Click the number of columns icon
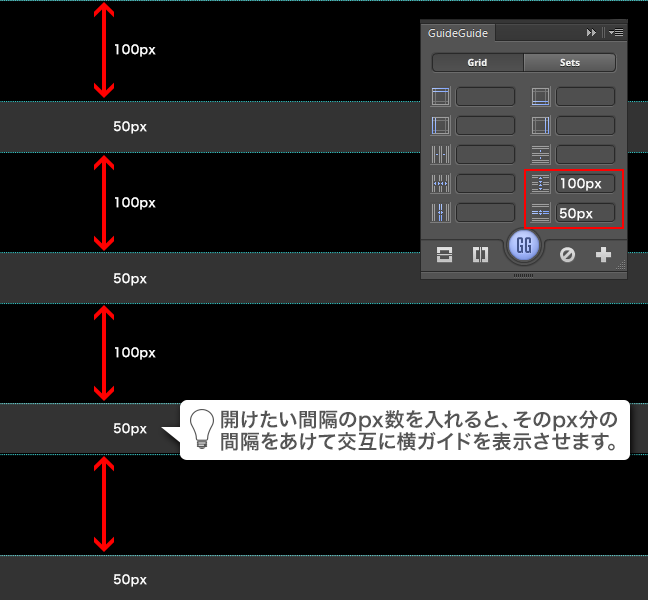The image size is (648, 600). [x=441, y=155]
